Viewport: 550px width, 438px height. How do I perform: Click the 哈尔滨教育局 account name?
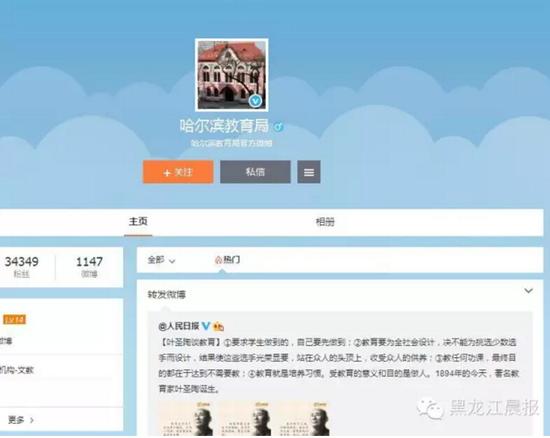coord(224,126)
